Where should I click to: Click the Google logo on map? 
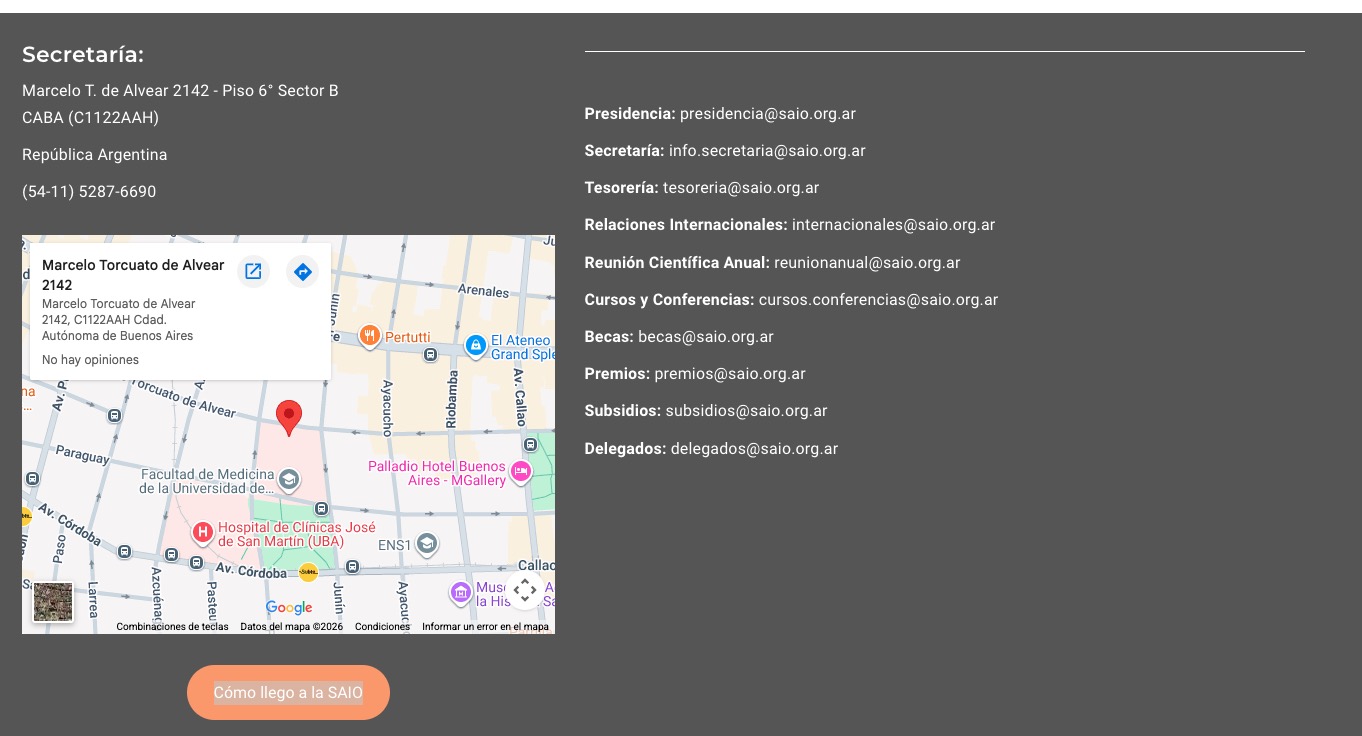click(289, 608)
